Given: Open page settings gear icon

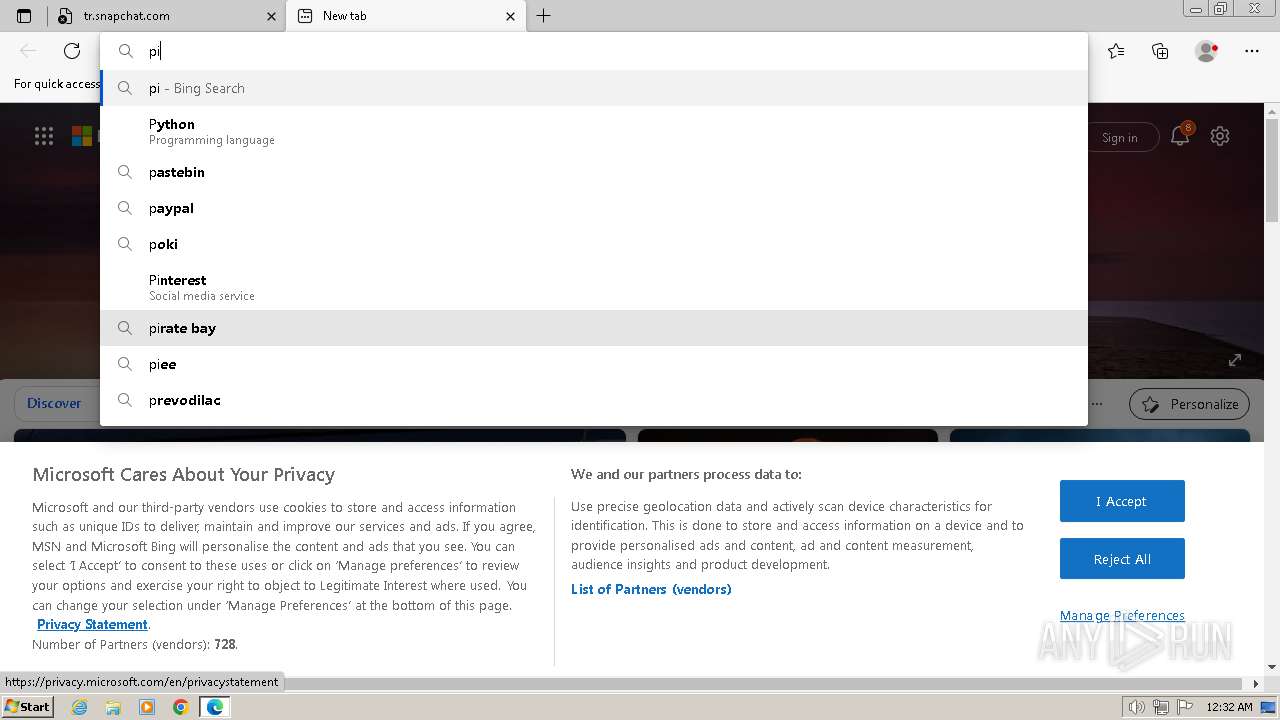Looking at the screenshot, I should coord(1220,136).
